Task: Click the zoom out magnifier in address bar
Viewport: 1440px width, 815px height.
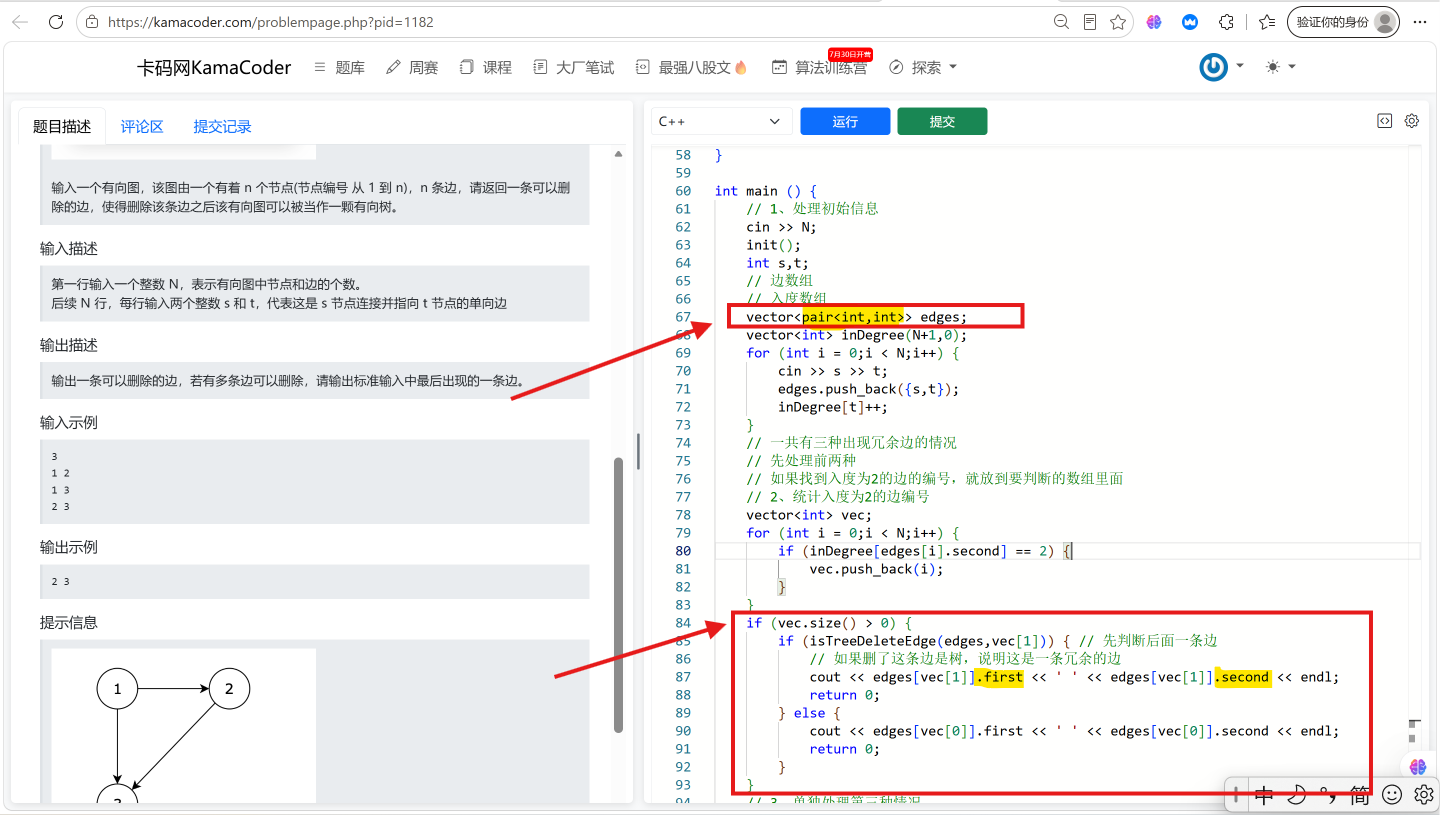Action: click(x=1062, y=21)
